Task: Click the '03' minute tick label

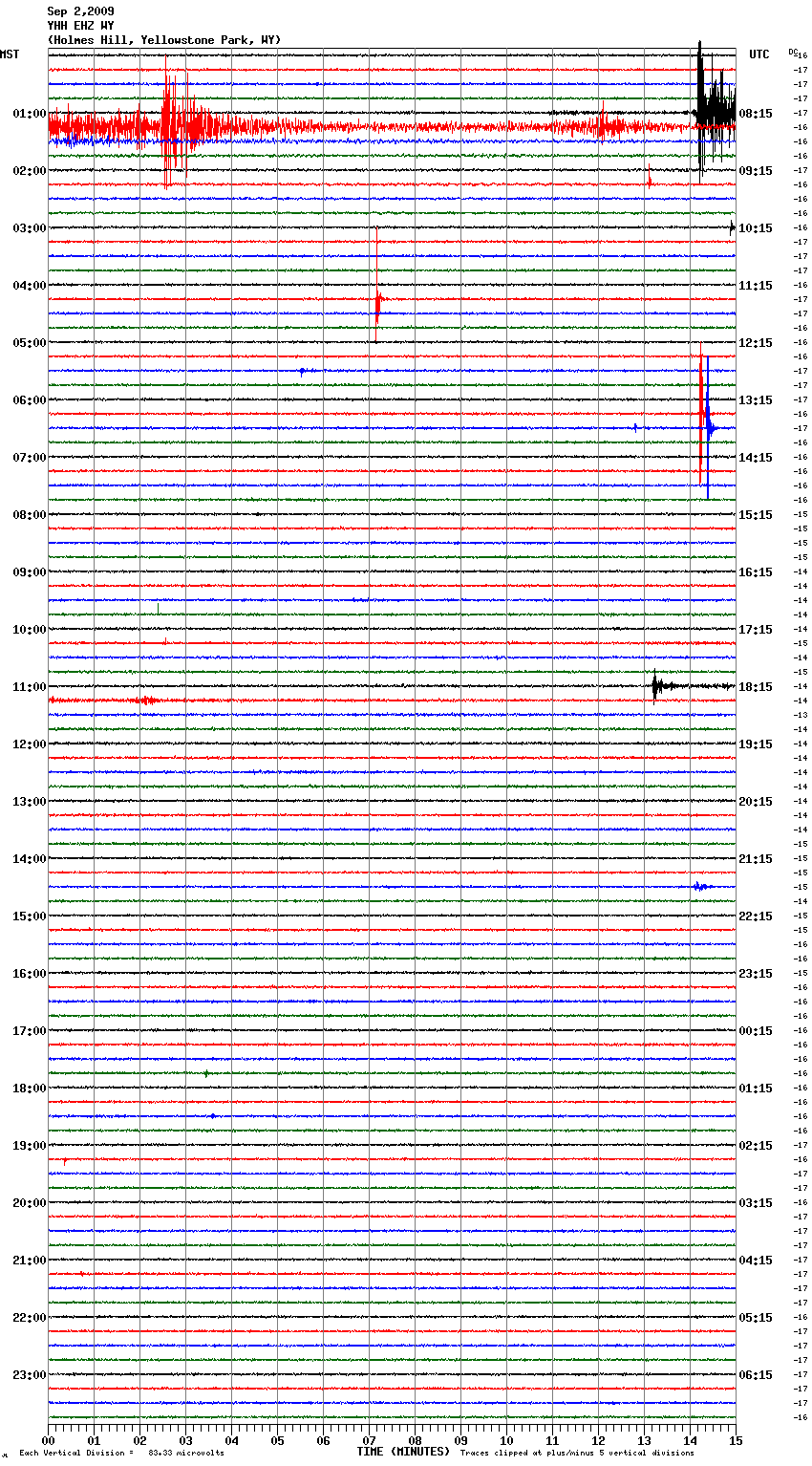Action: pos(186,1440)
